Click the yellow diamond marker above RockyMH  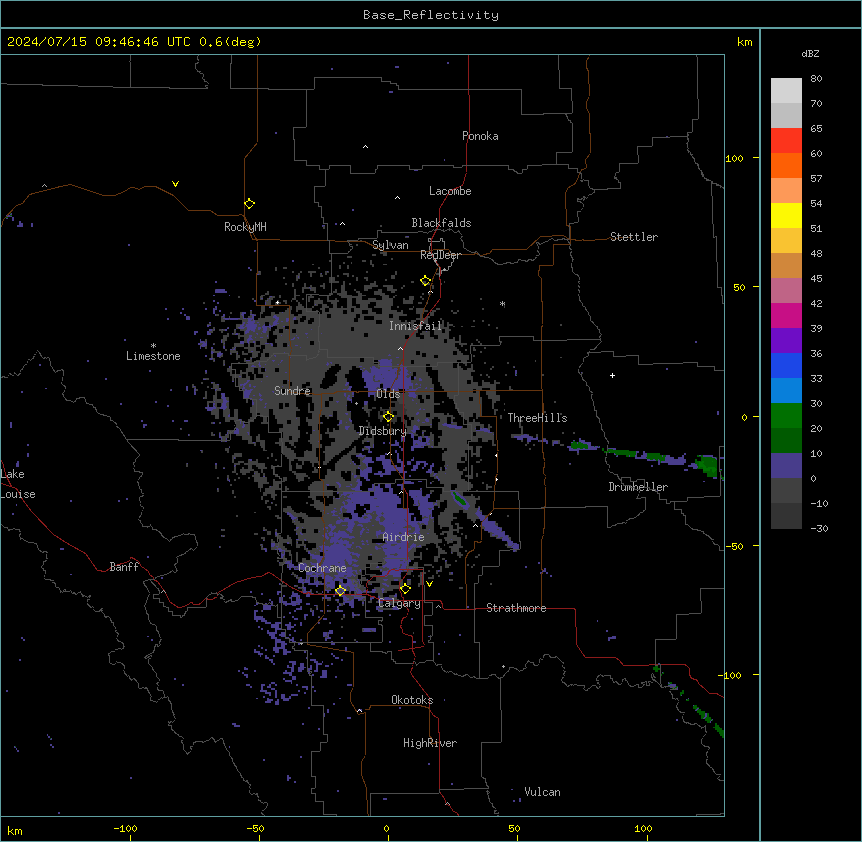point(250,204)
